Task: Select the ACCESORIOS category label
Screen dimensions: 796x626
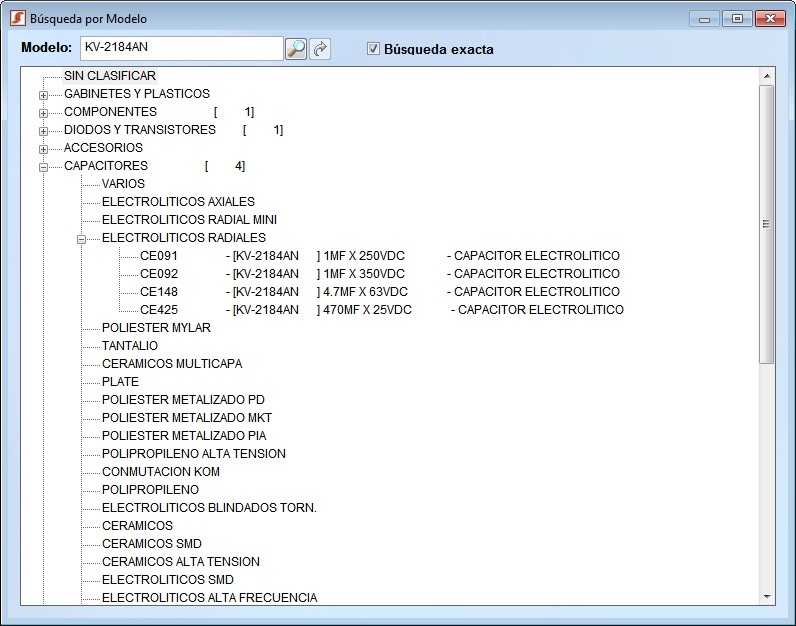Action: point(103,148)
